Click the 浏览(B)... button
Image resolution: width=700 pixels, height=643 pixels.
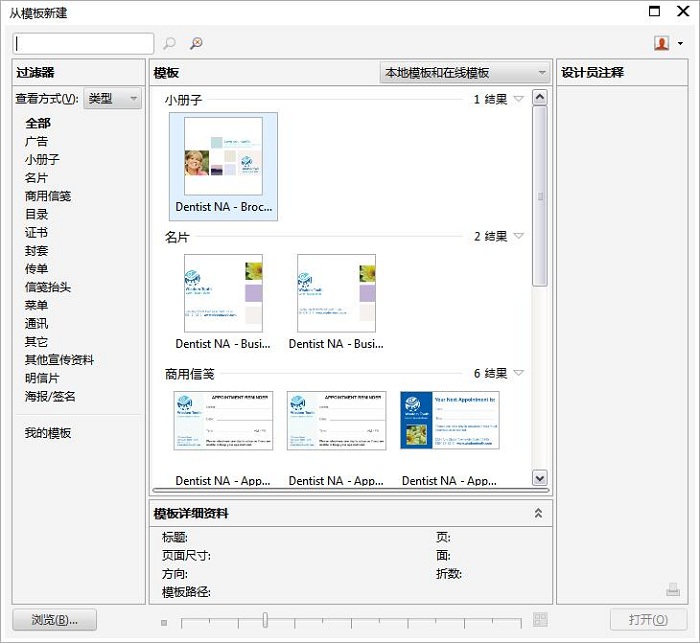(x=55, y=620)
